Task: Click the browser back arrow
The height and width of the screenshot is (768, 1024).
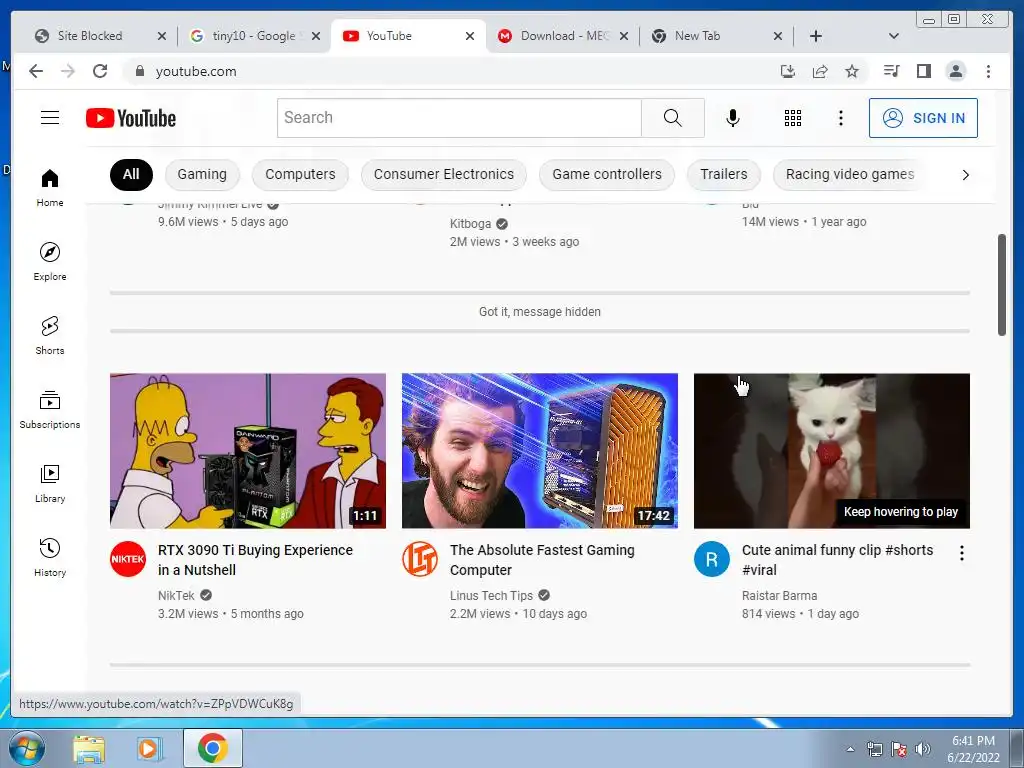Action: click(x=36, y=71)
